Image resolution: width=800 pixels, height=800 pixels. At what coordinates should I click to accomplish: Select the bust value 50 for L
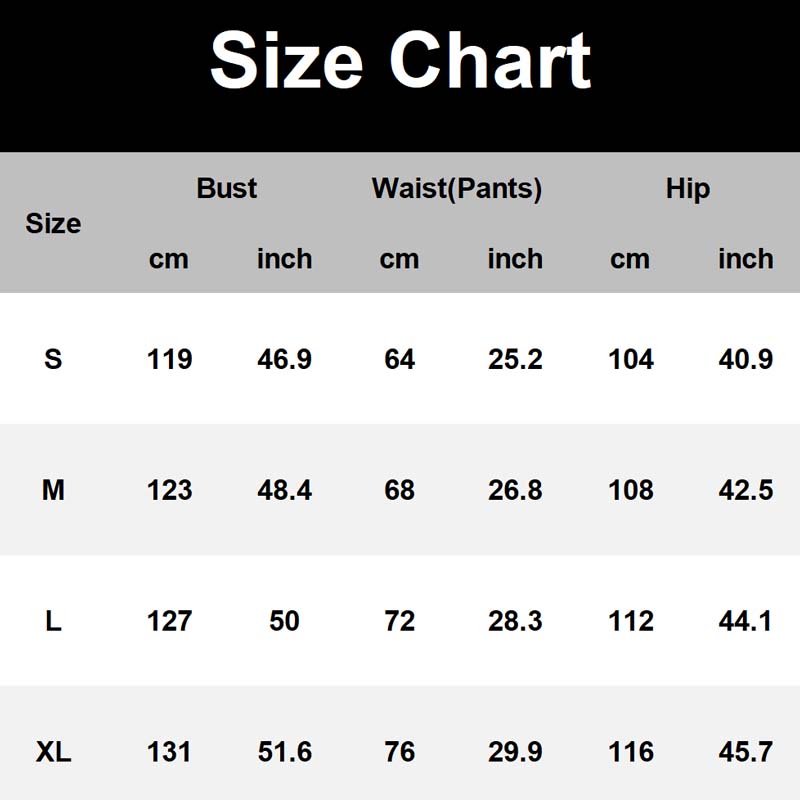(x=285, y=621)
